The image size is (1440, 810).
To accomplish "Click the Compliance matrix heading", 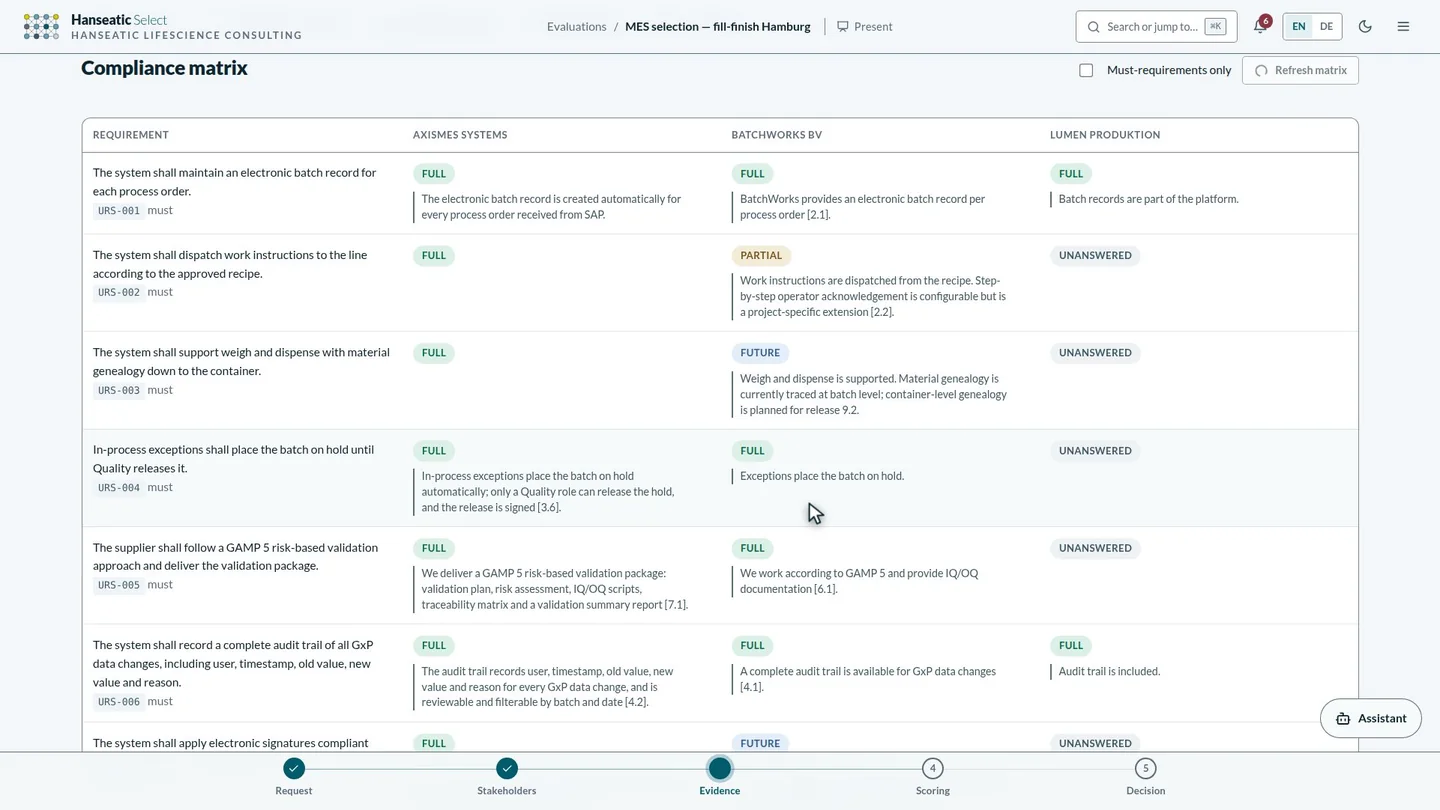I will click(164, 68).
